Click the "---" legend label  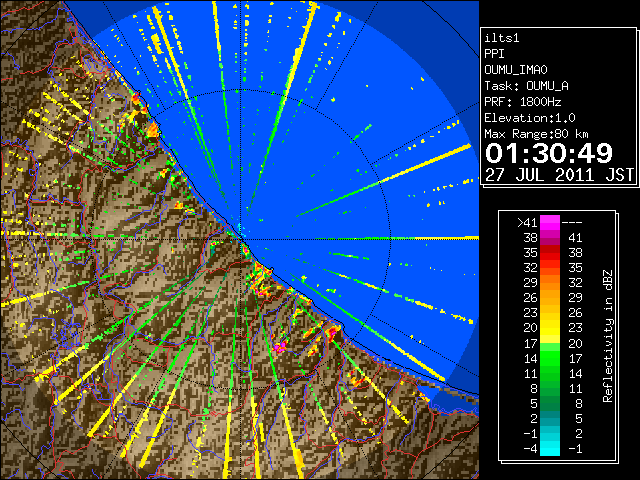click(x=572, y=222)
